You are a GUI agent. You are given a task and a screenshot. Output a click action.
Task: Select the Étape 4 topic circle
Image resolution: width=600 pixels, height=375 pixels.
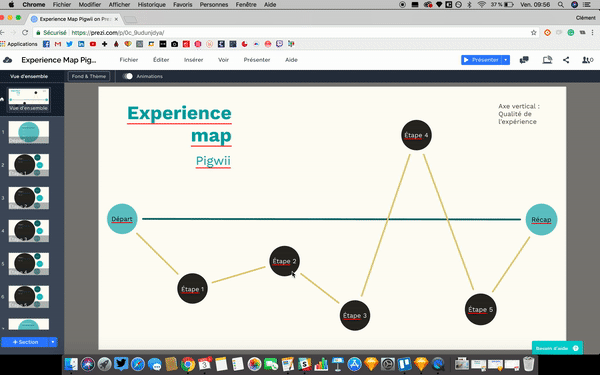(416, 135)
